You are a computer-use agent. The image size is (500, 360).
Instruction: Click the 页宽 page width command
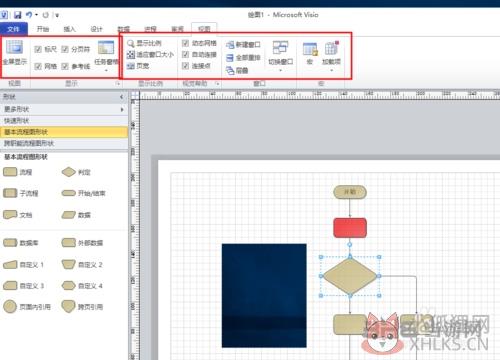tap(138, 66)
